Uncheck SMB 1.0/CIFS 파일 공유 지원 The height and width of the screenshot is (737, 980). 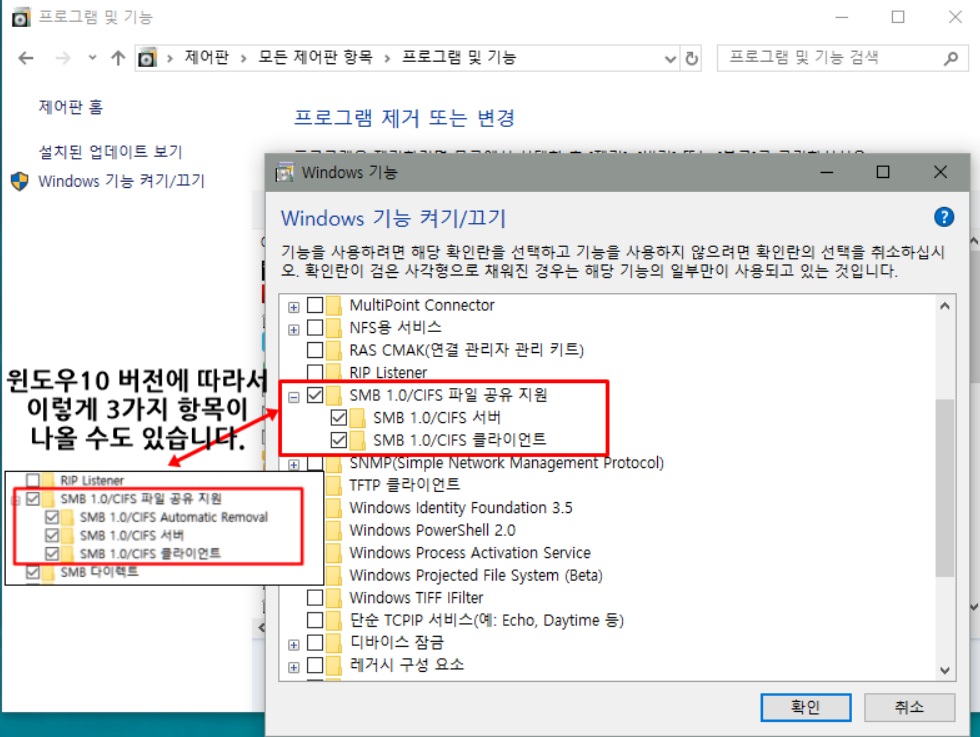point(315,395)
